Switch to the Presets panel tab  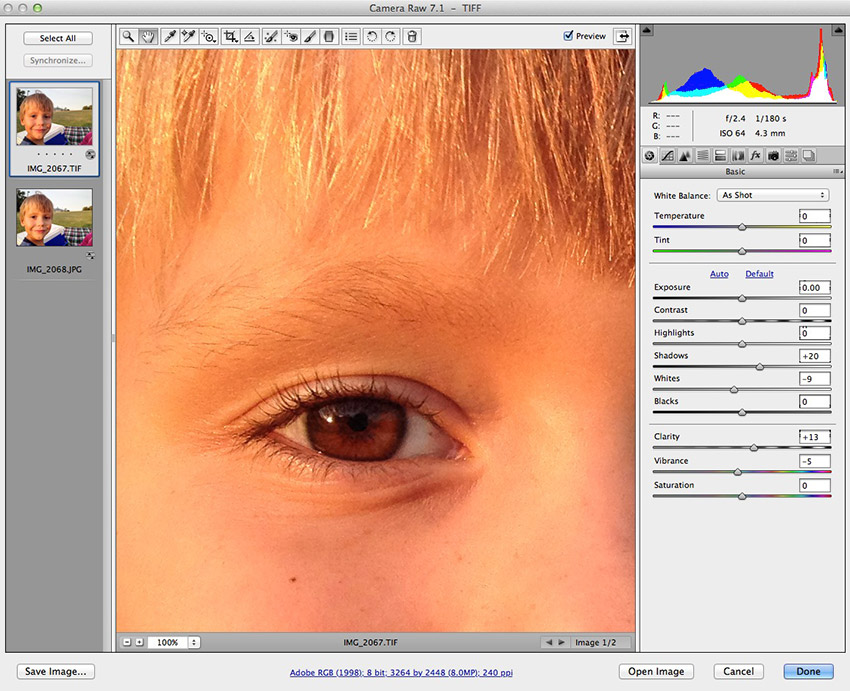[x=791, y=156]
